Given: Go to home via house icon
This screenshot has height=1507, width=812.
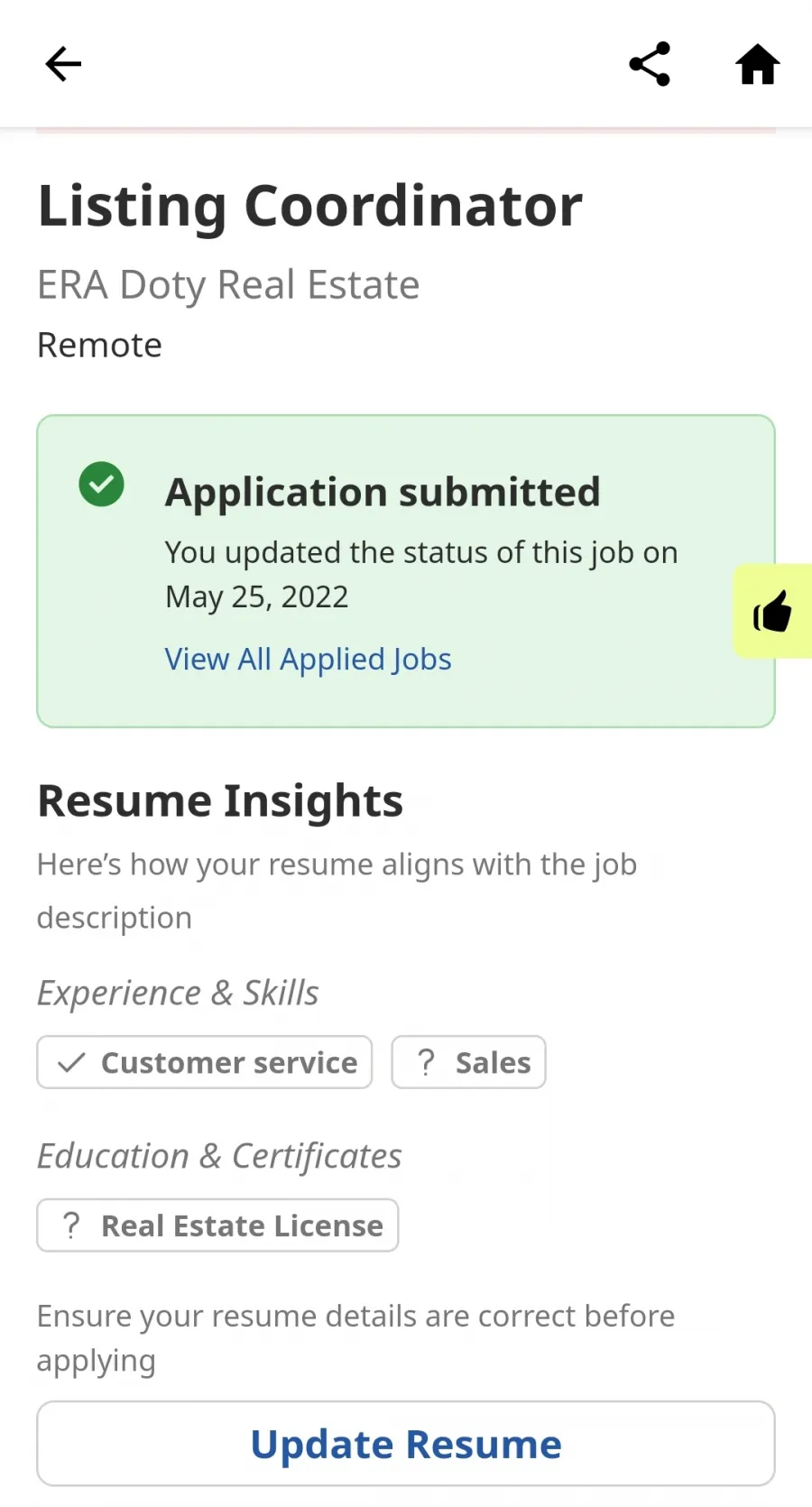Looking at the screenshot, I should 758,64.
